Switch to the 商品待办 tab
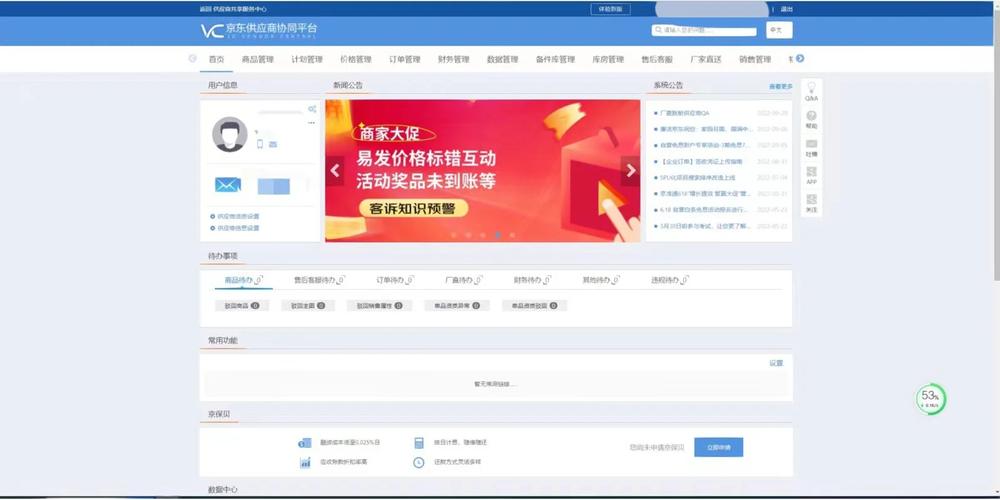The image size is (1000, 500). pos(244,280)
